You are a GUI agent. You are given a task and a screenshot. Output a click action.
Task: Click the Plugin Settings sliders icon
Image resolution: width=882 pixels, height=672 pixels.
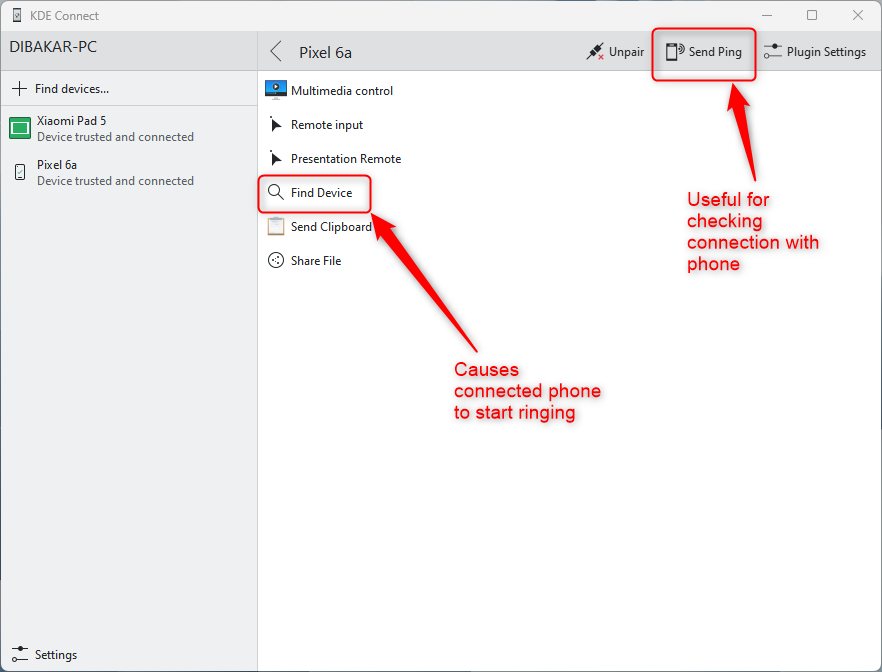(772, 52)
